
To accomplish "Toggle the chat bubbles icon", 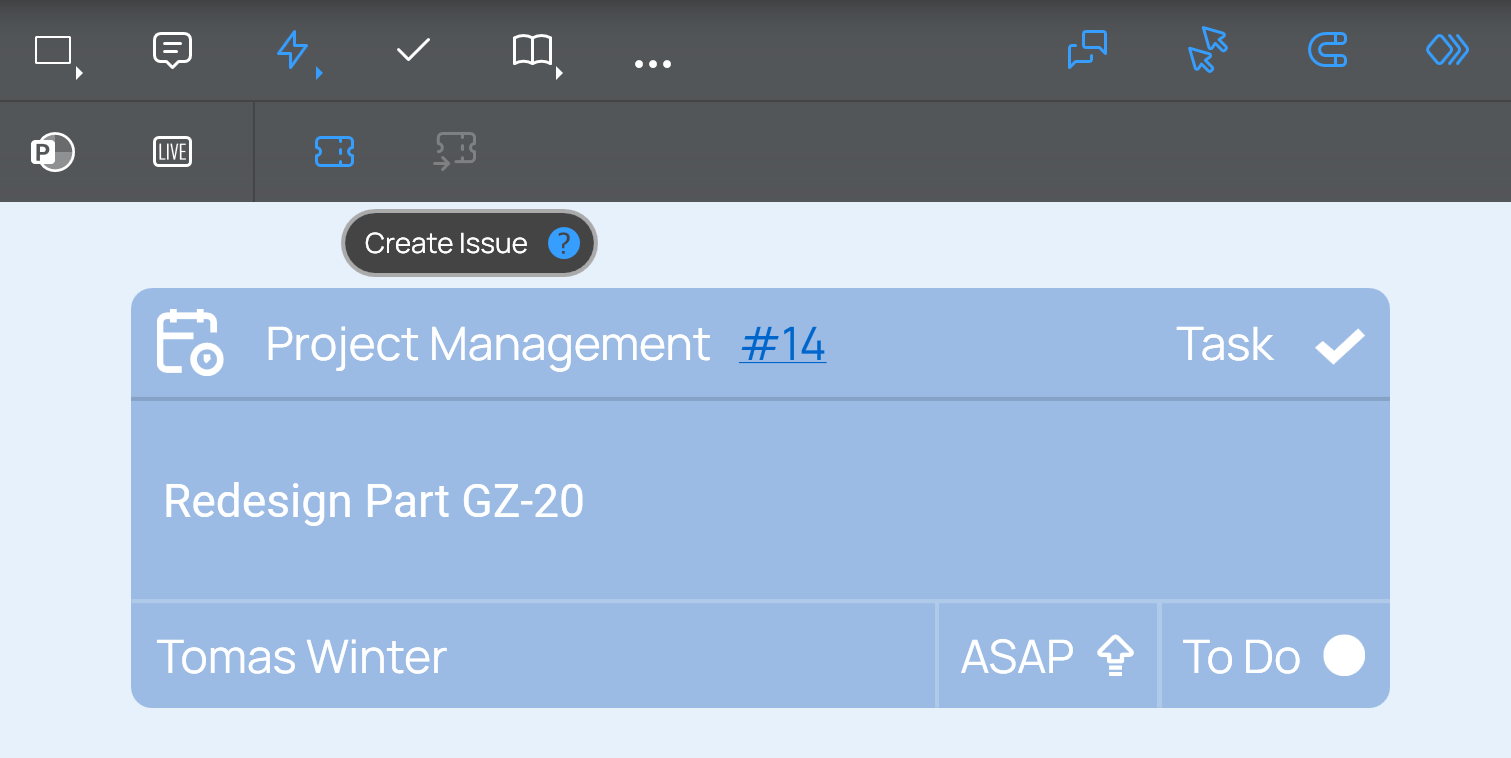I will click(1087, 50).
